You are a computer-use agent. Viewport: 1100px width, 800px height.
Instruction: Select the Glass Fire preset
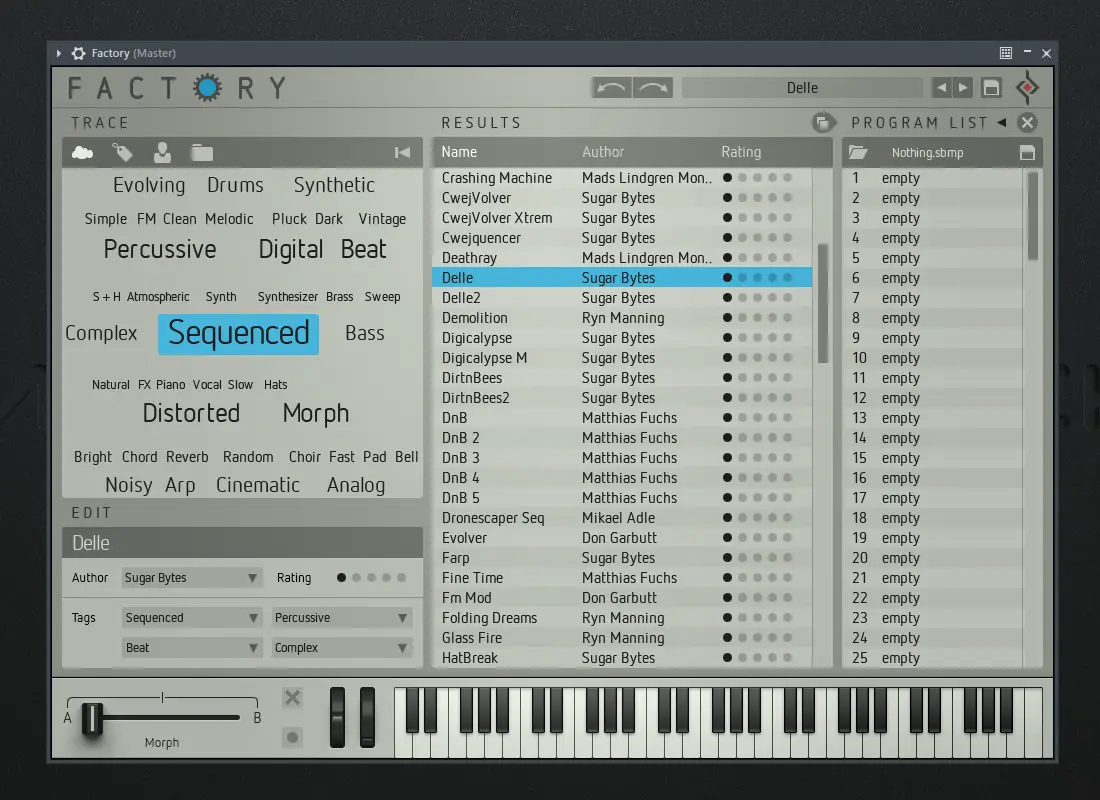[622, 638]
